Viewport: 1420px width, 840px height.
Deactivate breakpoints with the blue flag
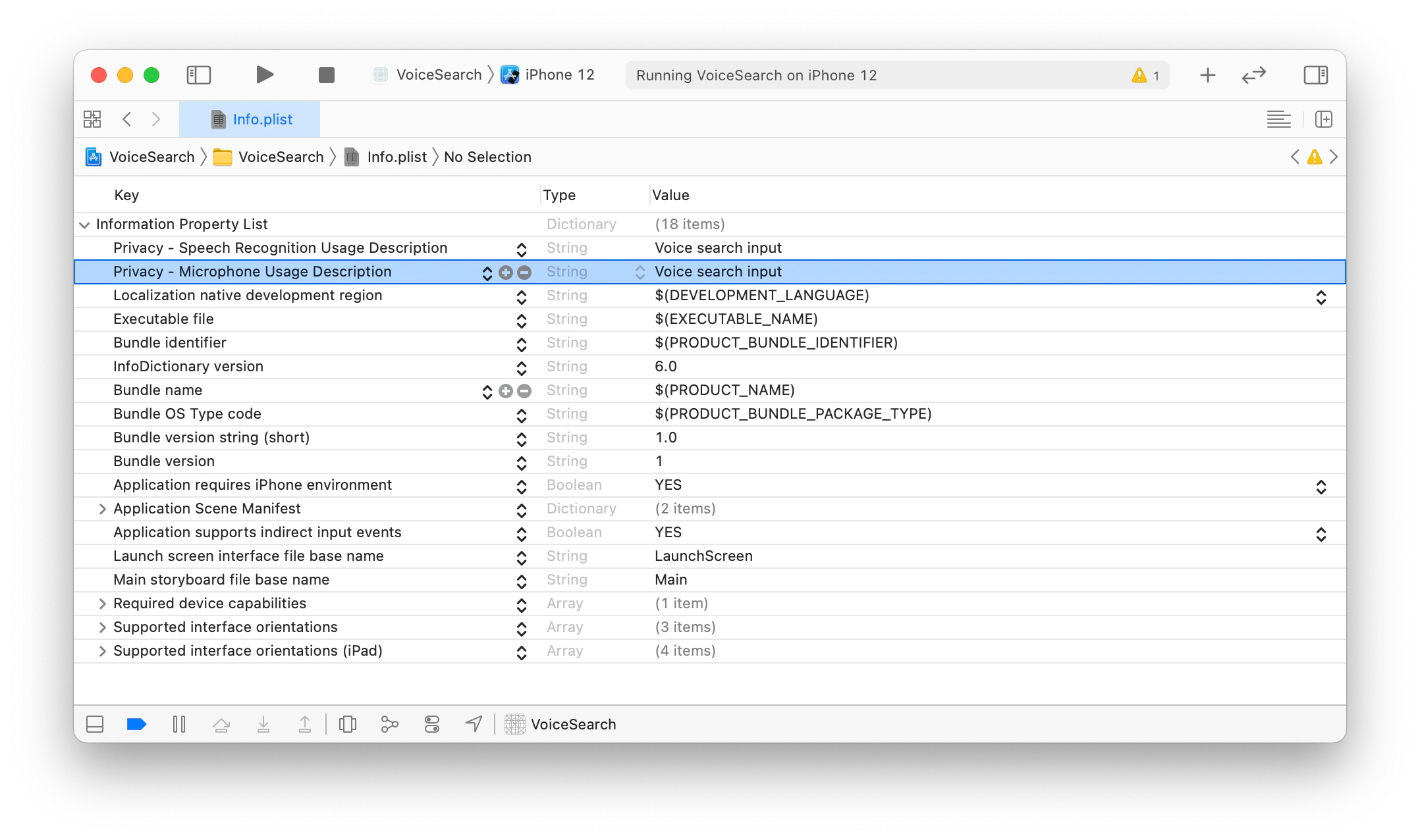[136, 724]
